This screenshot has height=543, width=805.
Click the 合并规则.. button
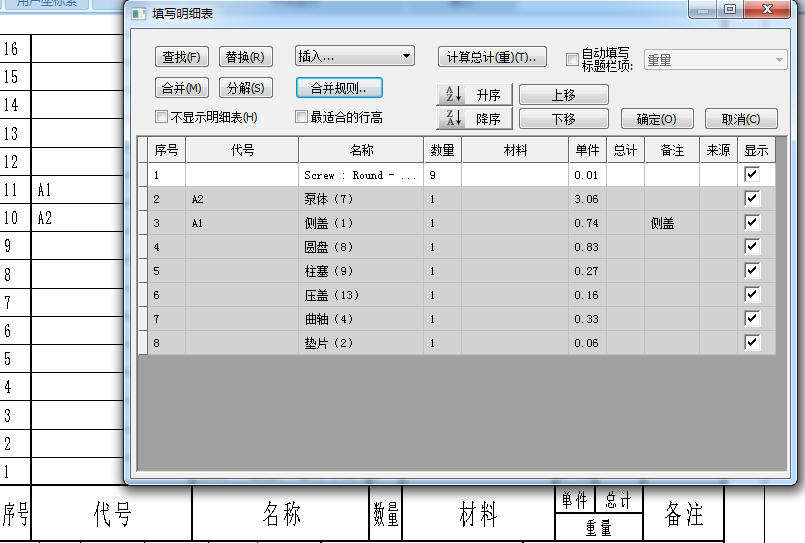(339, 88)
